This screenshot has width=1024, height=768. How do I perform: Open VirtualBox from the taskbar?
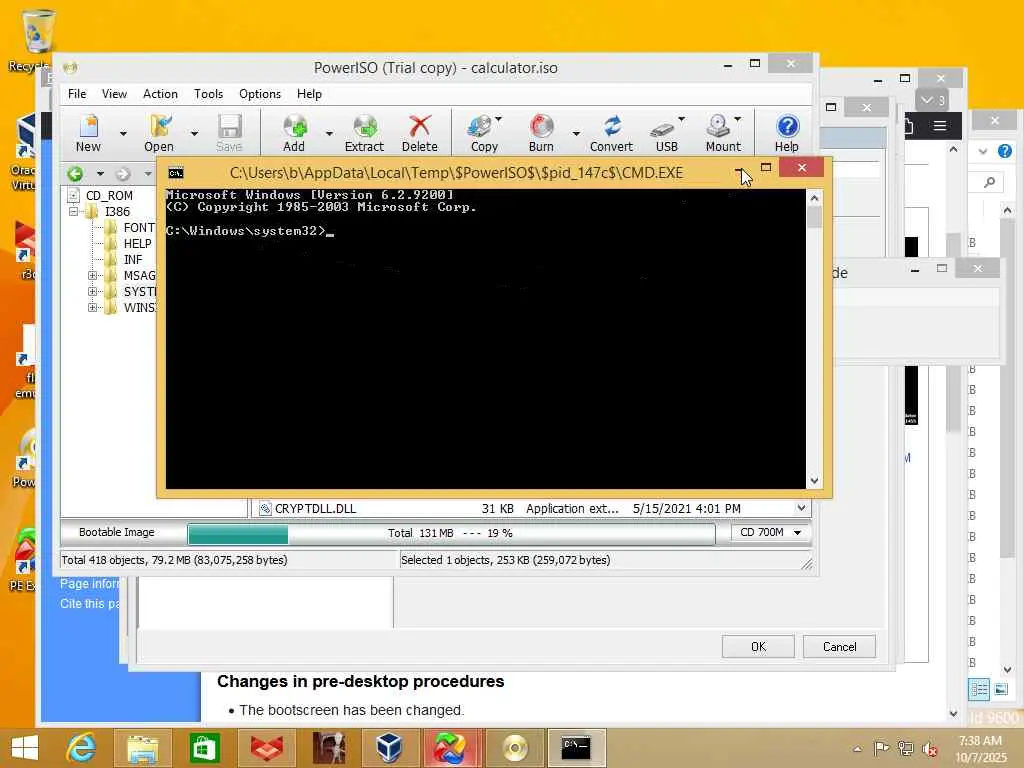coord(390,747)
